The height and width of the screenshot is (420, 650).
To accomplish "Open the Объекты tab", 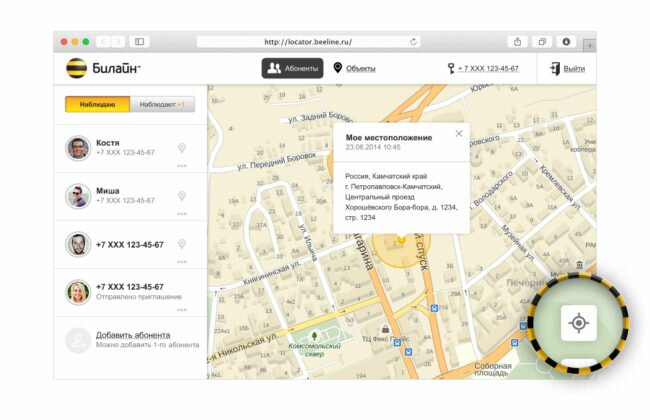I will coord(361,68).
